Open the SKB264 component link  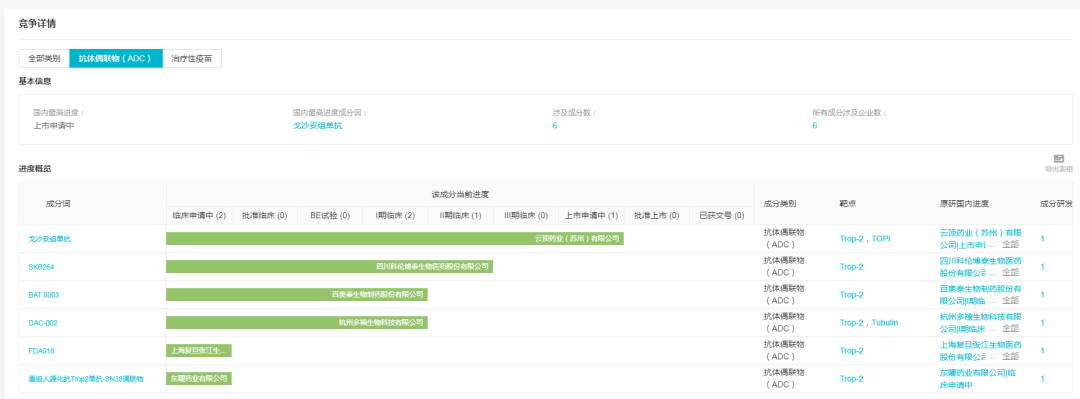pyautogui.click(x=41, y=267)
